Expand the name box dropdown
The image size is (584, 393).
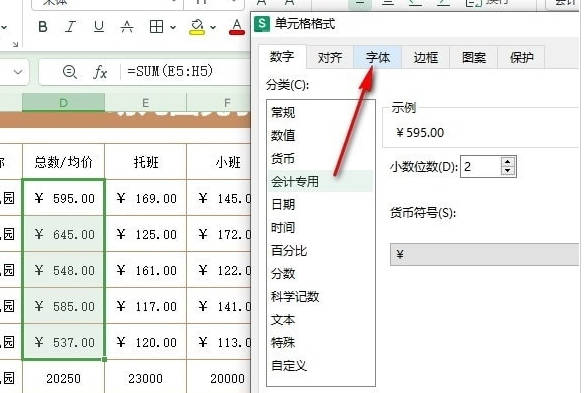coord(18,72)
